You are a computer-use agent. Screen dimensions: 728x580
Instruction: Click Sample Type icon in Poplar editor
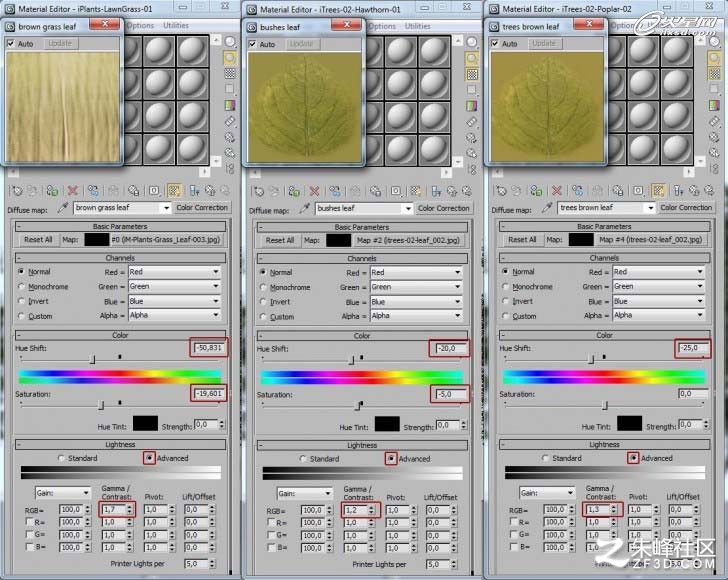(x=714, y=42)
